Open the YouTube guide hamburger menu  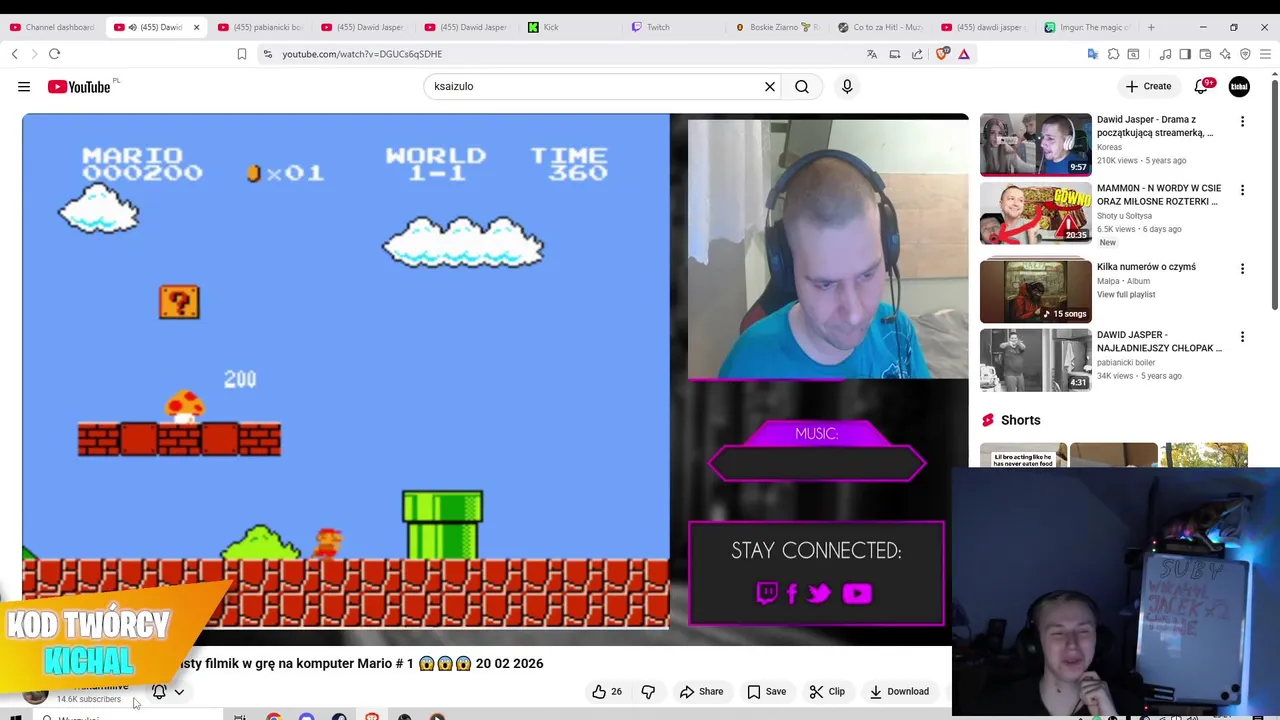(x=24, y=87)
